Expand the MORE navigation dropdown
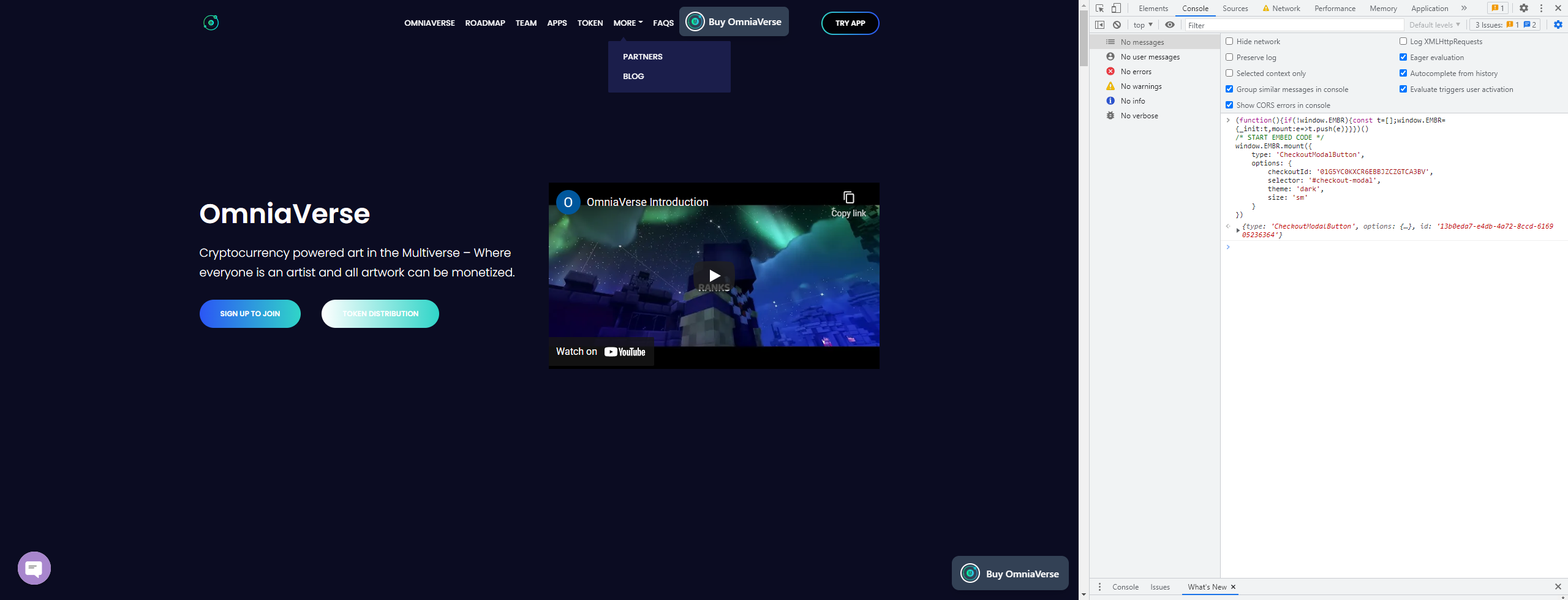Viewport: 1568px width, 600px height. click(628, 23)
